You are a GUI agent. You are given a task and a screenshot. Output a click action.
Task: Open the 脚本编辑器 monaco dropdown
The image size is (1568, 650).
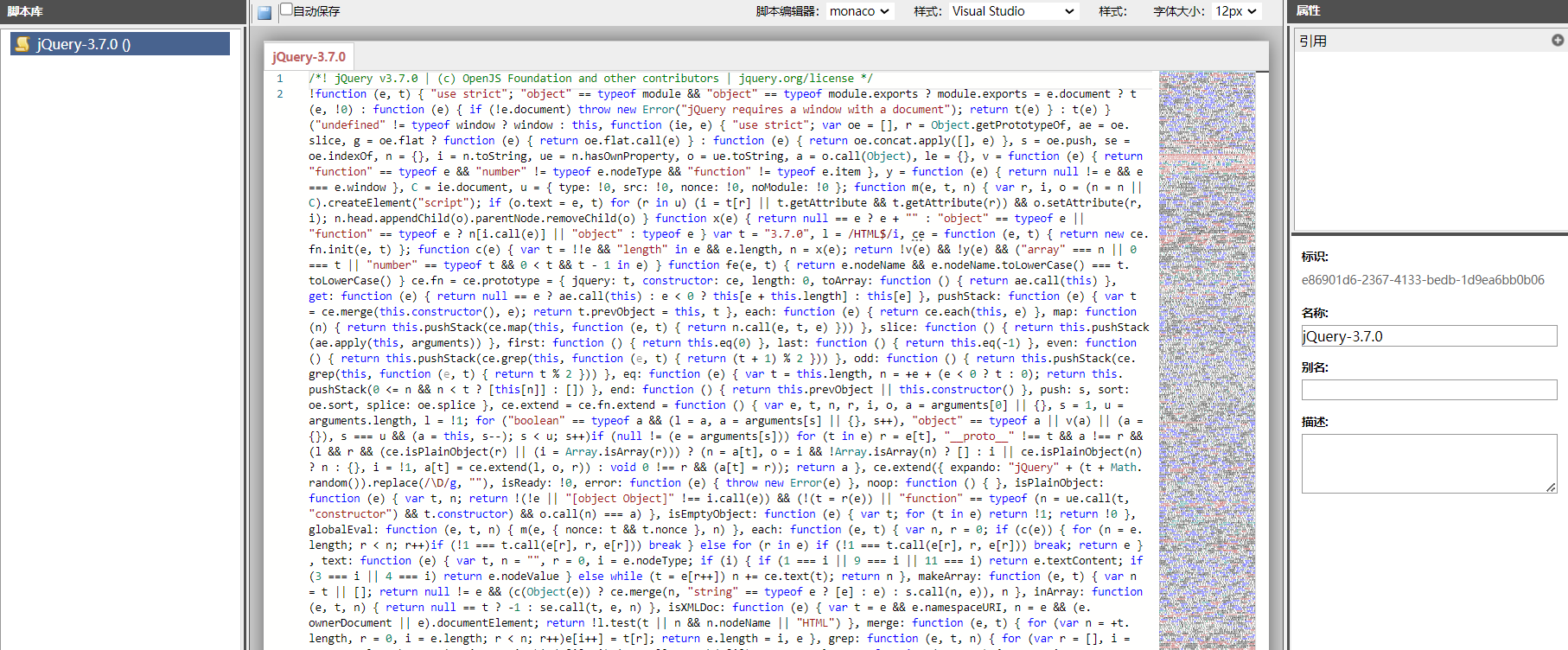(x=858, y=11)
